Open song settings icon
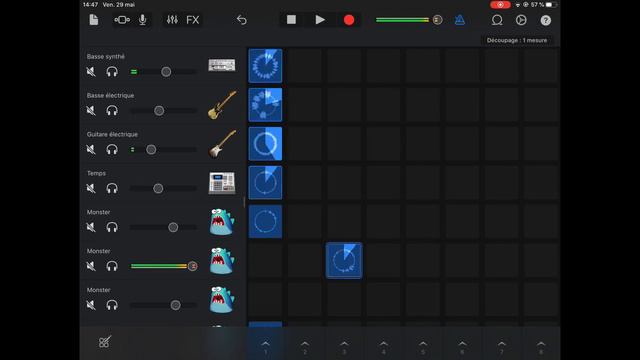The height and width of the screenshot is (360, 640). [x=521, y=20]
